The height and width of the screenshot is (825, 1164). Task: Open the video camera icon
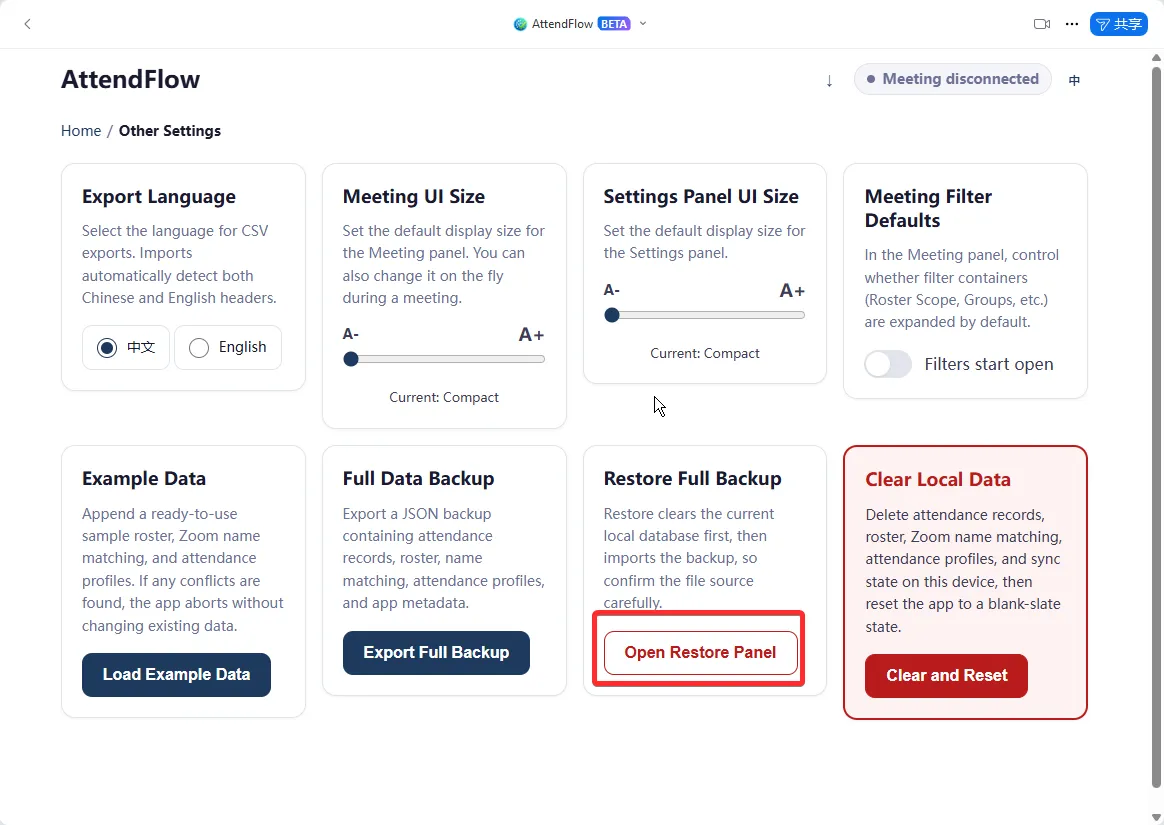[1042, 24]
